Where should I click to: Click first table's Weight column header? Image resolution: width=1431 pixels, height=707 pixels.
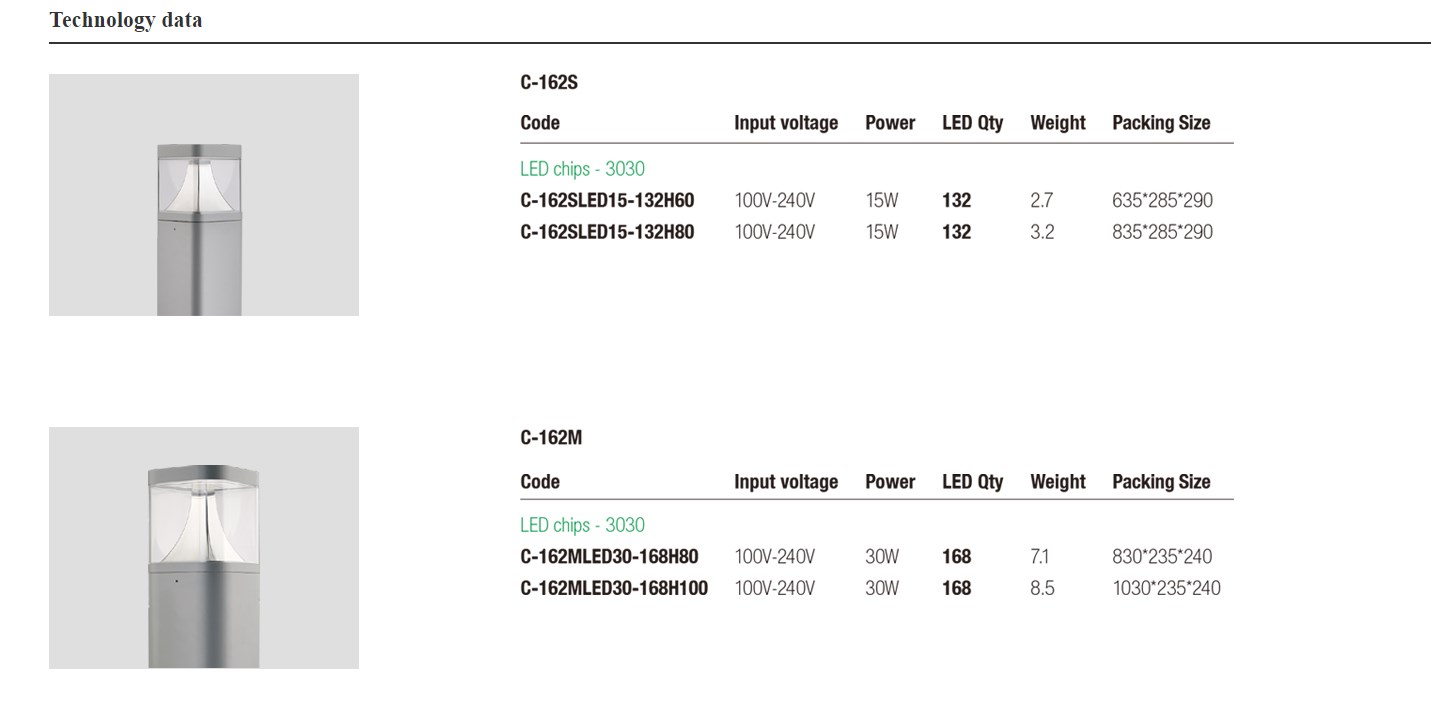coord(1057,123)
